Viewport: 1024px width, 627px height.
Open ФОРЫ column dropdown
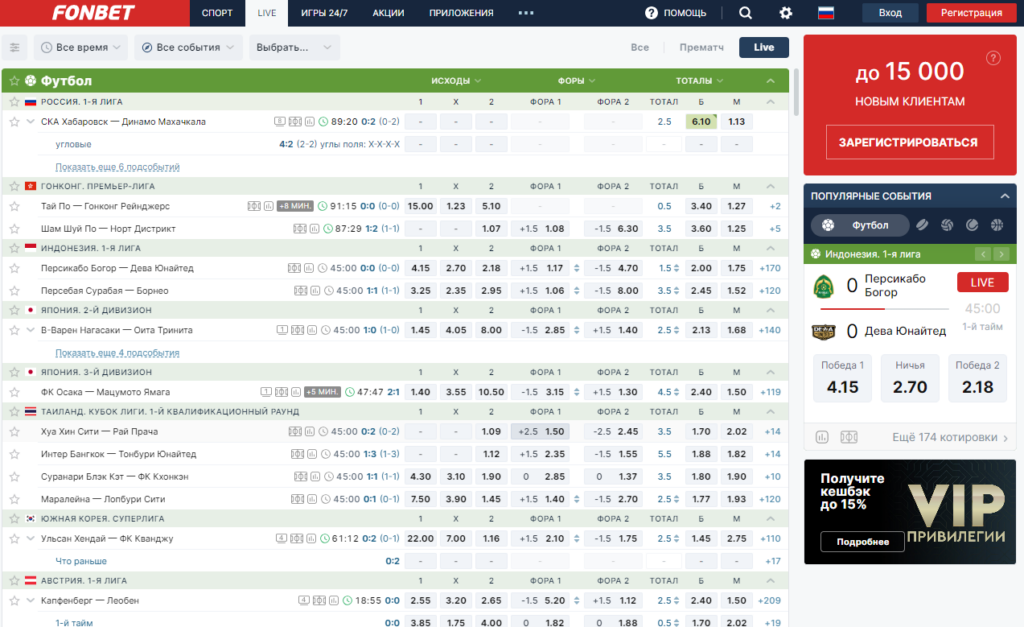(577, 81)
